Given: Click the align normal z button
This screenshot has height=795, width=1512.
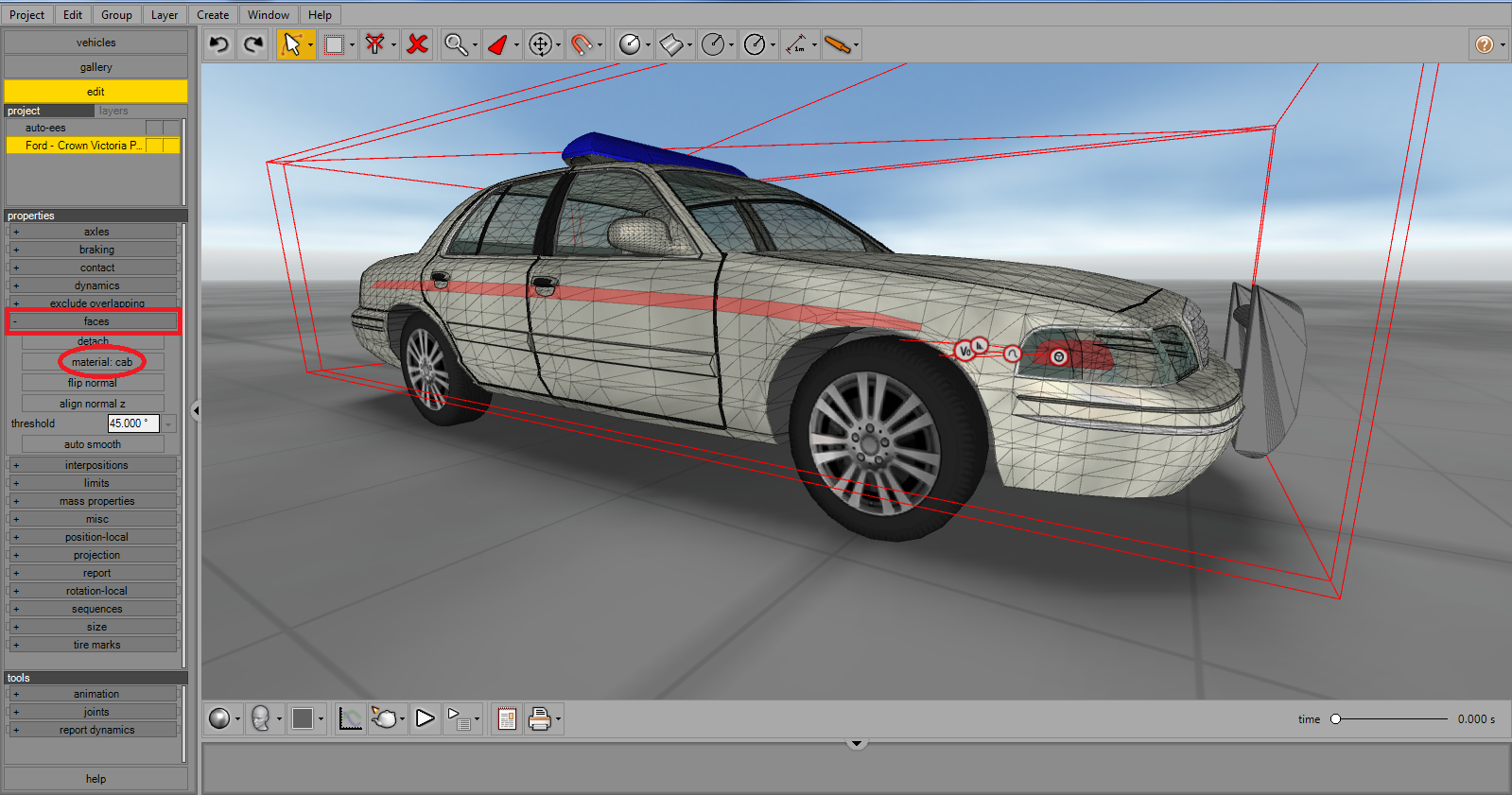Looking at the screenshot, I should [x=93, y=404].
